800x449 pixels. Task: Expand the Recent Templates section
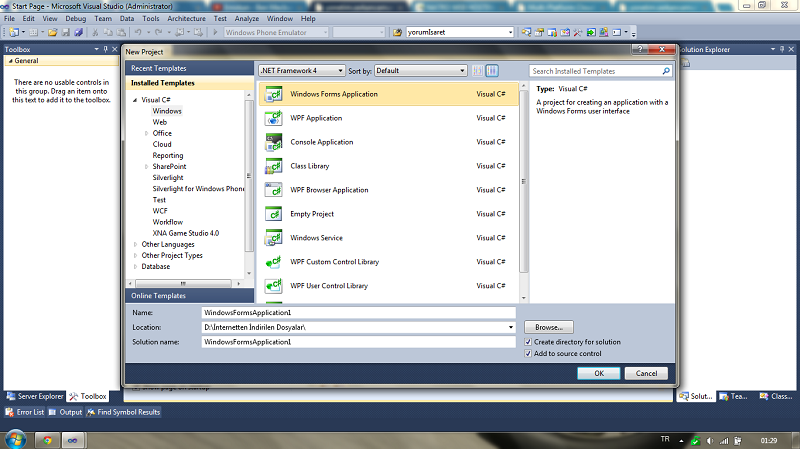(189, 68)
